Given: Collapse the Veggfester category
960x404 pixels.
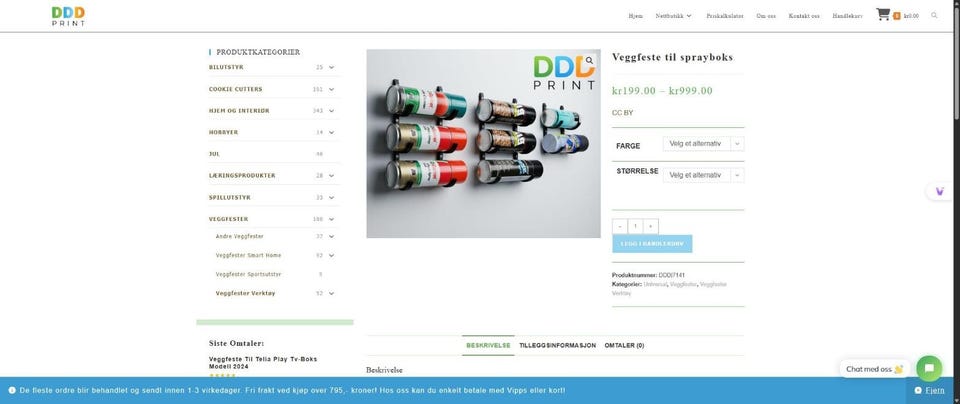Looking at the screenshot, I should click(x=331, y=219).
